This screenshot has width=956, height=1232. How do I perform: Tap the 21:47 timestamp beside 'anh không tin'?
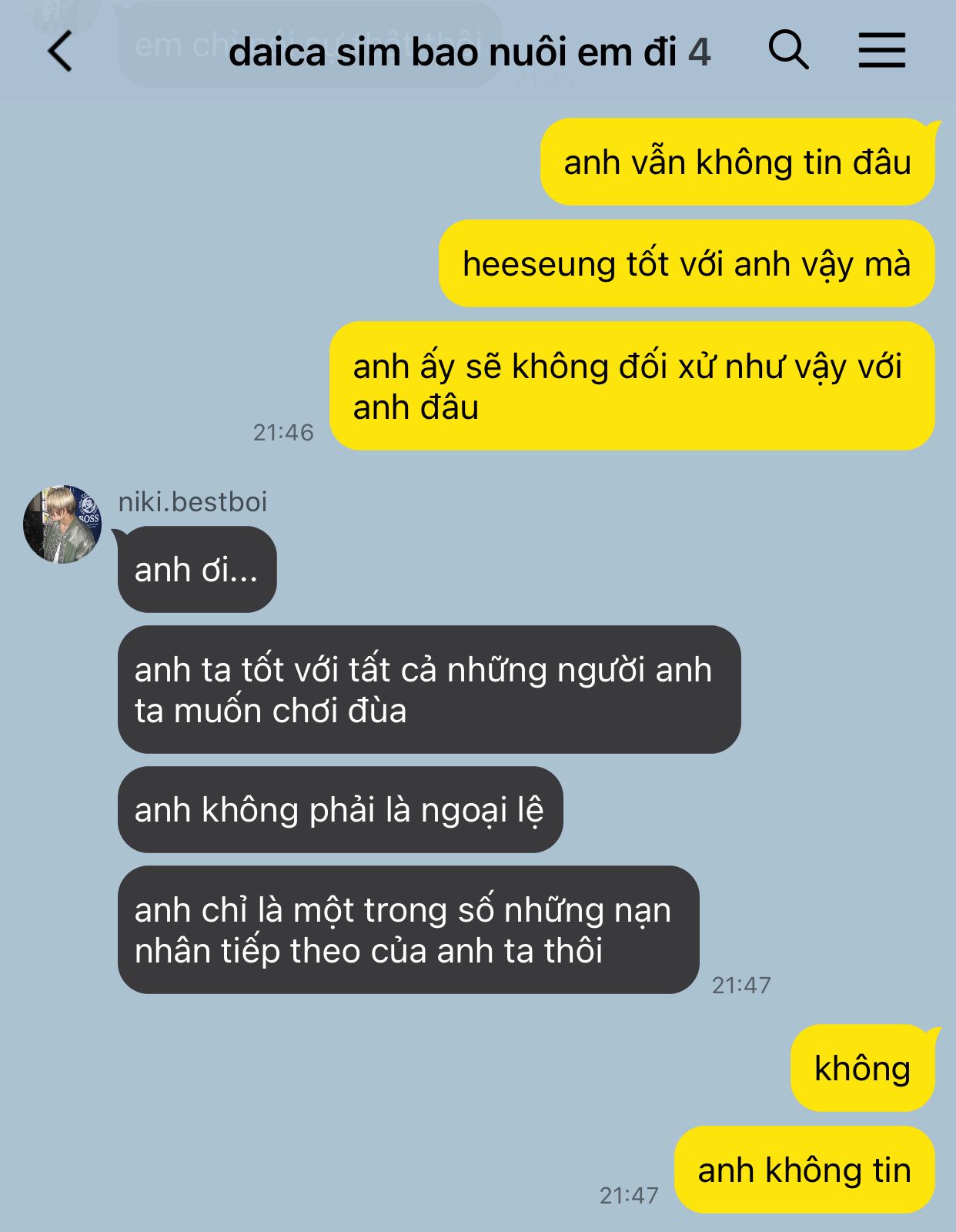[629, 1195]
